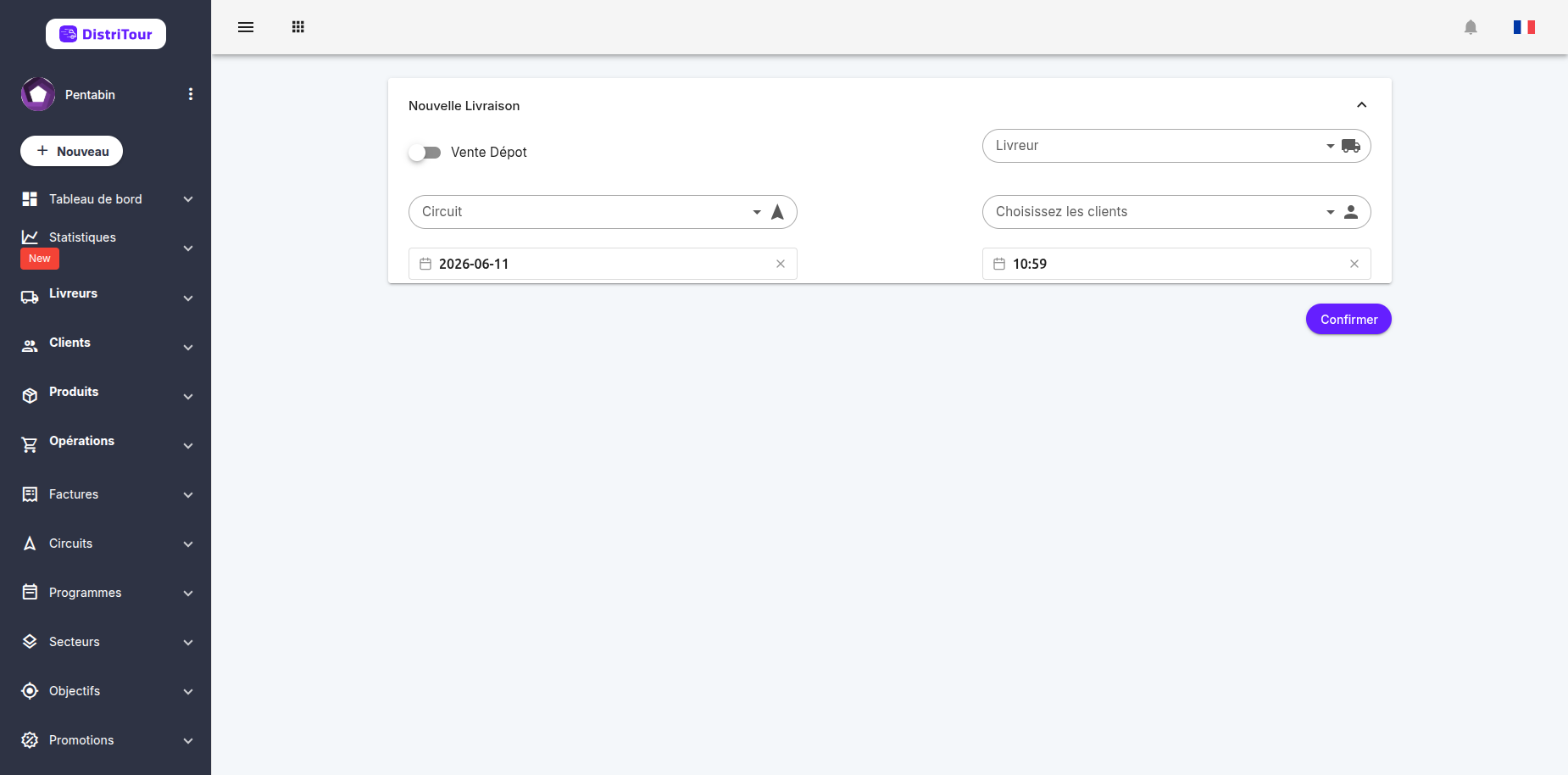1568x775 pixels.
Task: Click the Nouveau button
Action: [x=72, y=151]
